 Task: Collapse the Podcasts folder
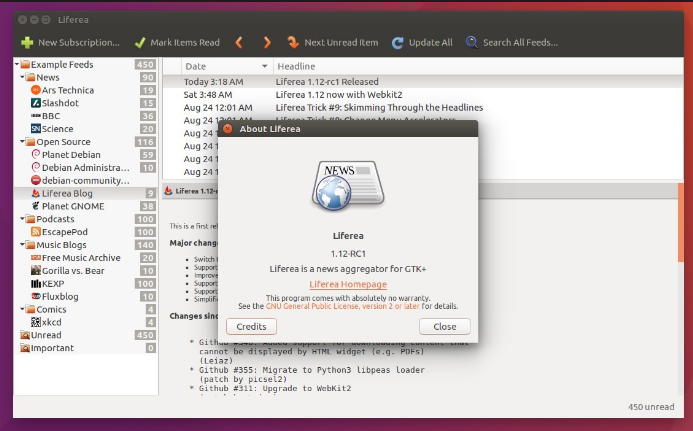click(x=22, y=219)
